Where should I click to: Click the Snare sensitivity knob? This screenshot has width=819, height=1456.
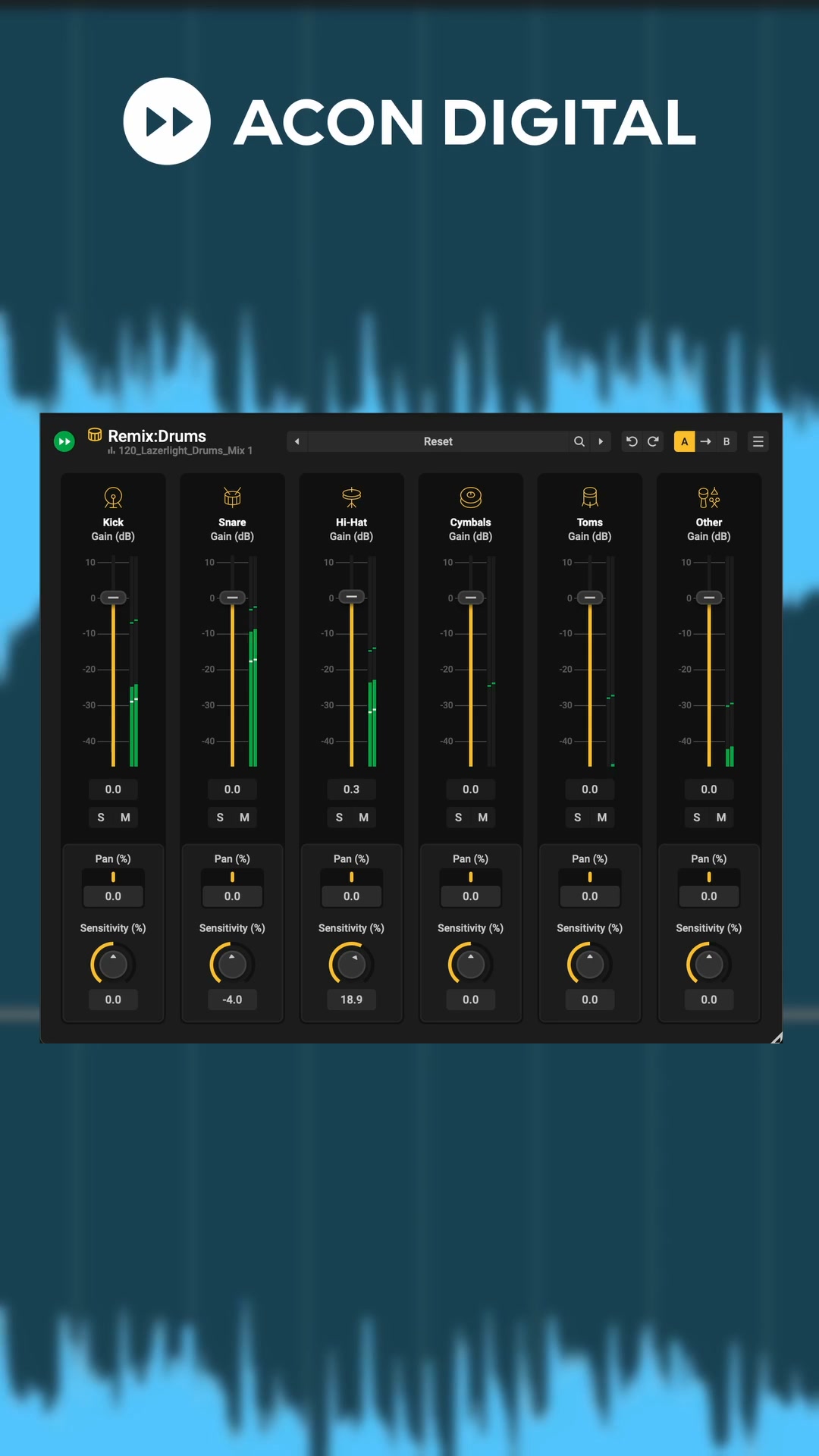pos(232,965)
